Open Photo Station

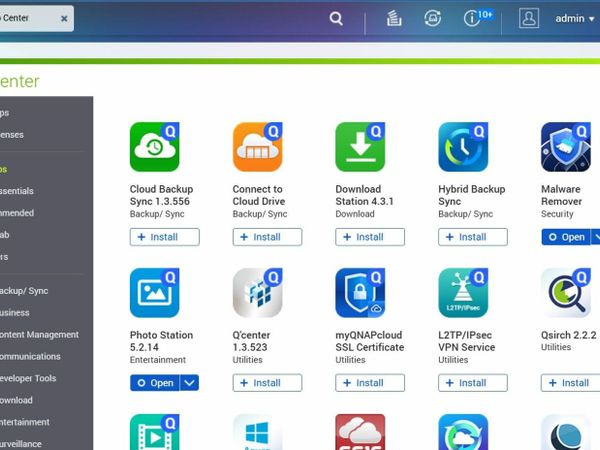(x=155, y=383)
